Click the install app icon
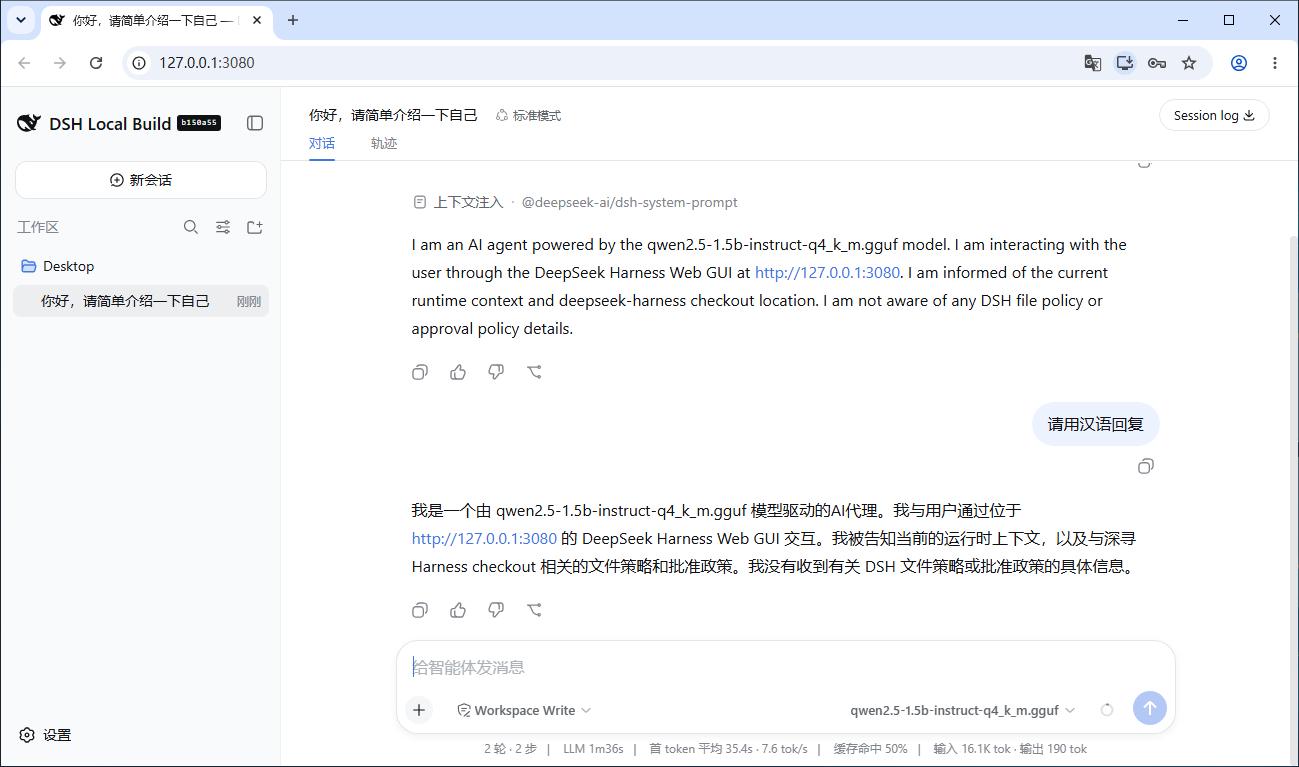 pos(1125,63)
